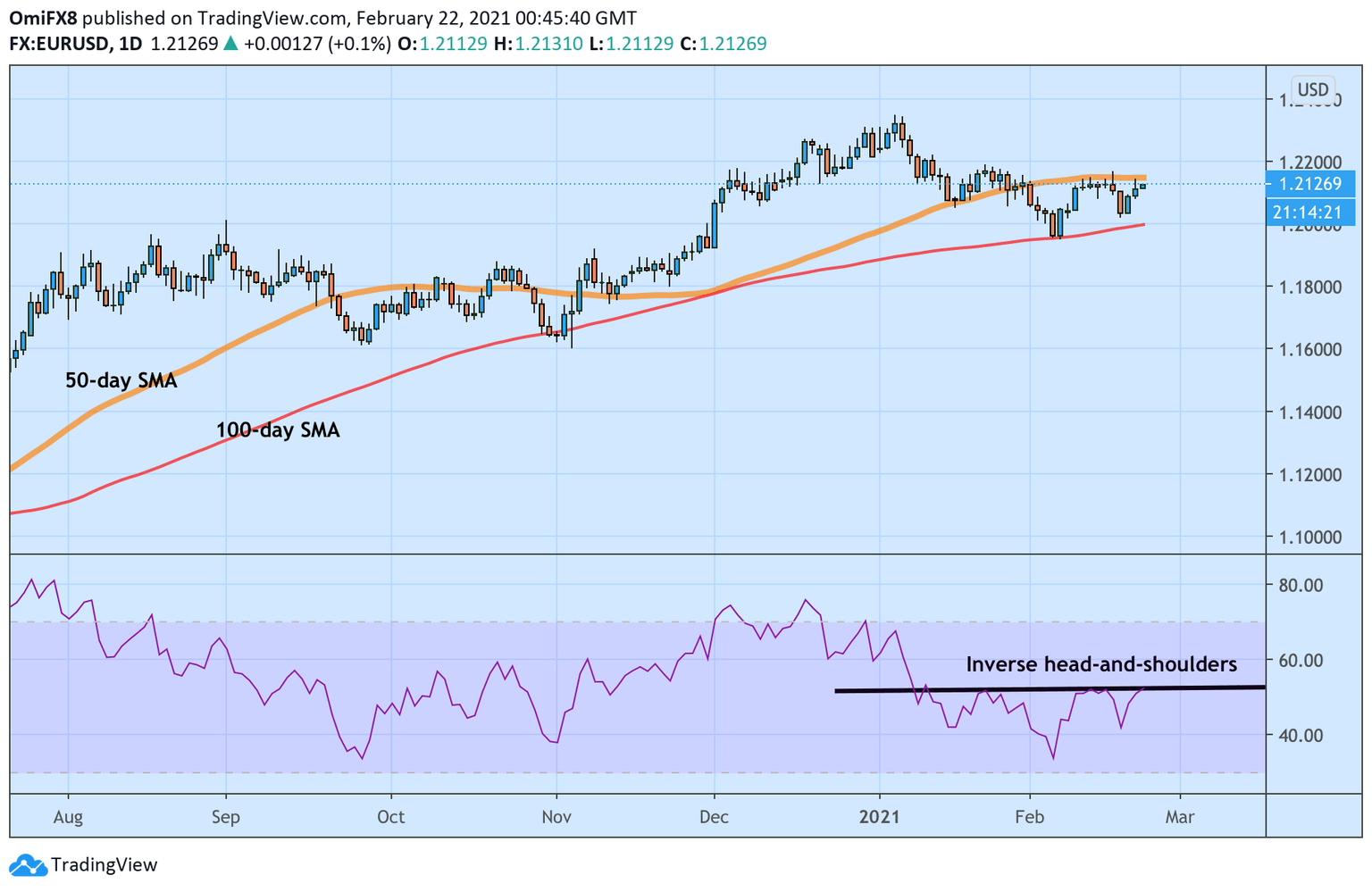The height and width of the screenshot is (892, 1372).
Task: Open the USD currency selector
Action: [1312, 89]
